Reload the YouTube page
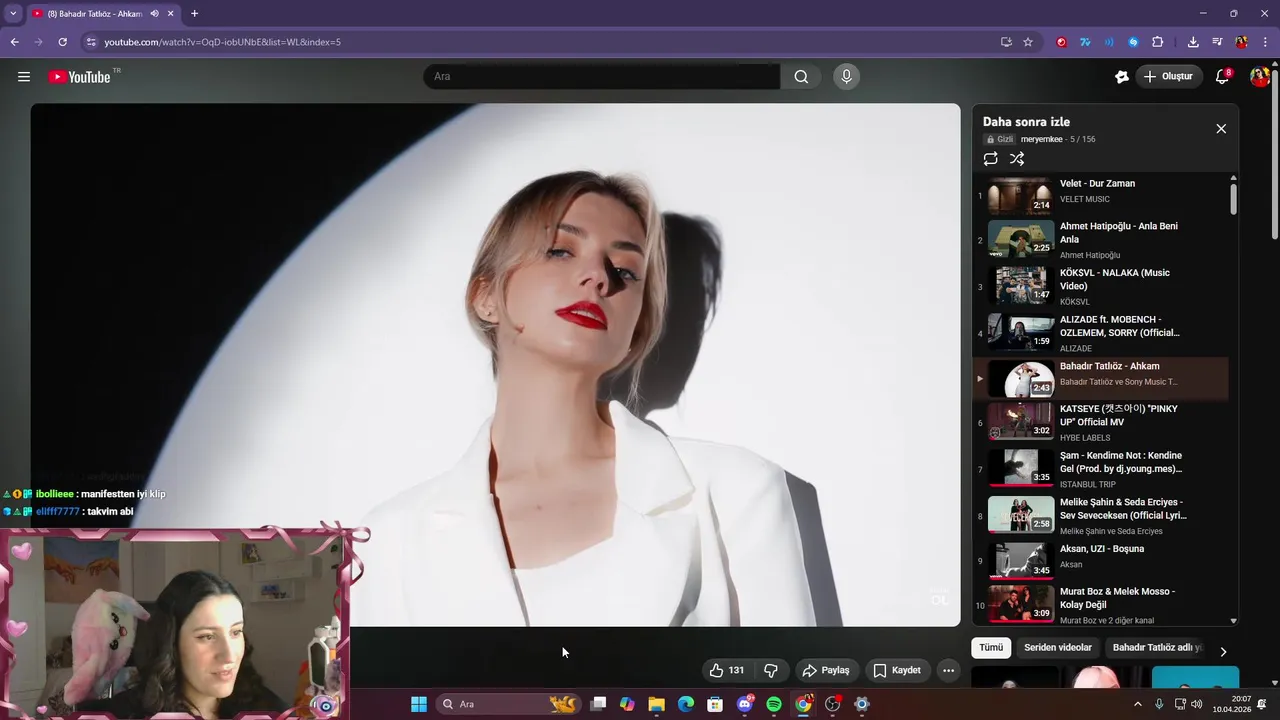Screen dimensions: 1280x720 (x=62, y=42)
